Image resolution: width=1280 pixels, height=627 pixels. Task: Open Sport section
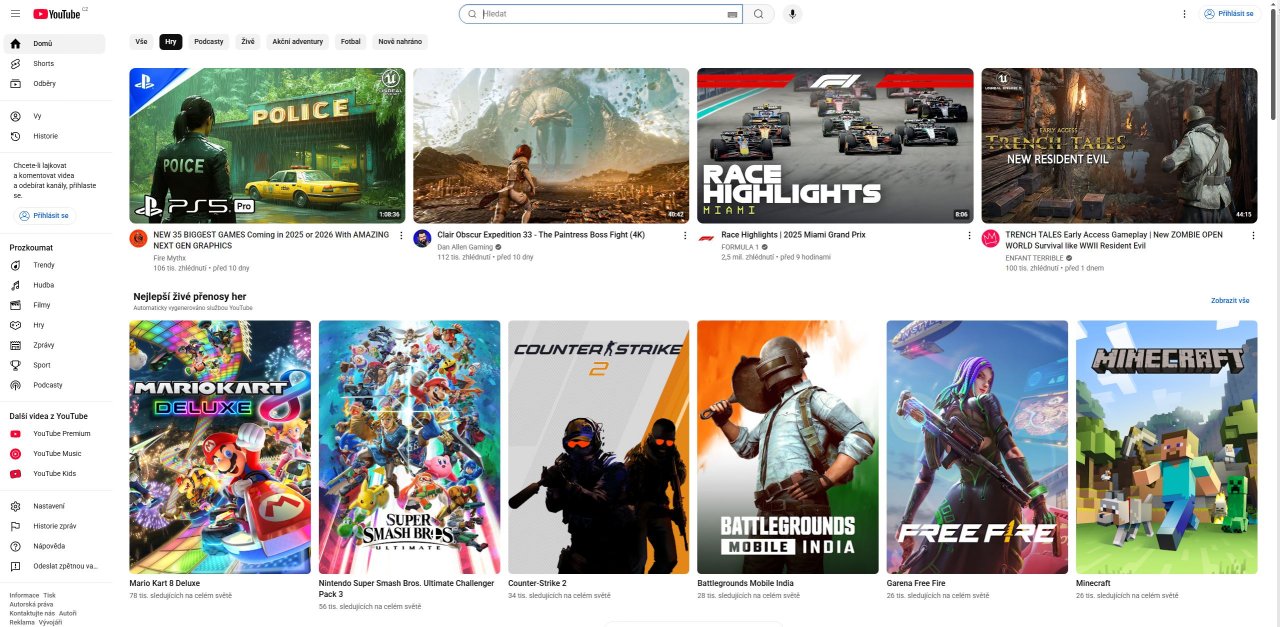pyautogui.click(x=54, y=365)
